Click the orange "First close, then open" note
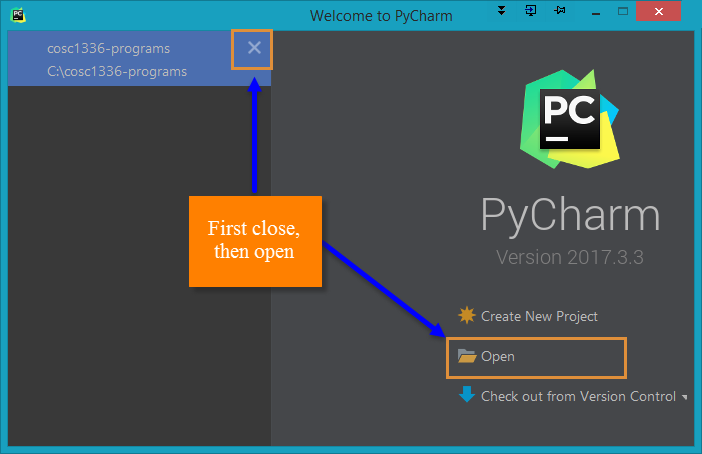702x454 pixels. [x=254, y=241]
